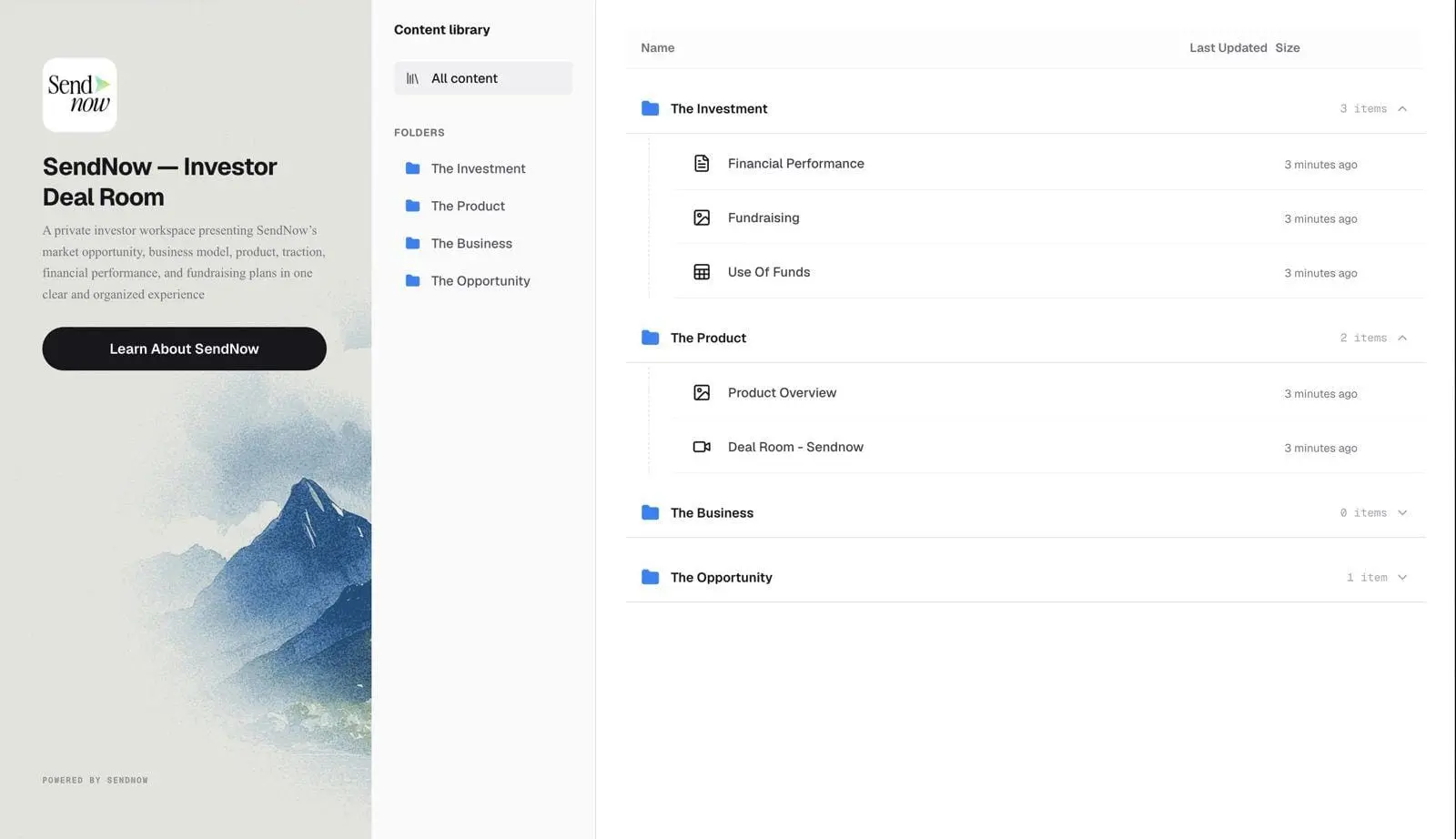1456x839 pixels.
Task: Click the timestamp for Fundraising
Action: coord(1320,219)
